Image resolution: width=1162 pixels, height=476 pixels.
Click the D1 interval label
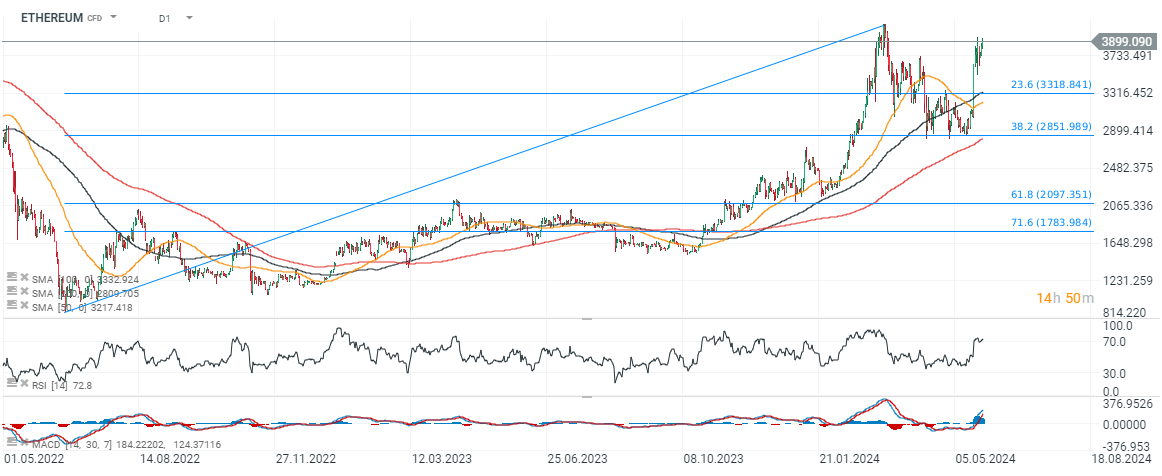[165, 18]
